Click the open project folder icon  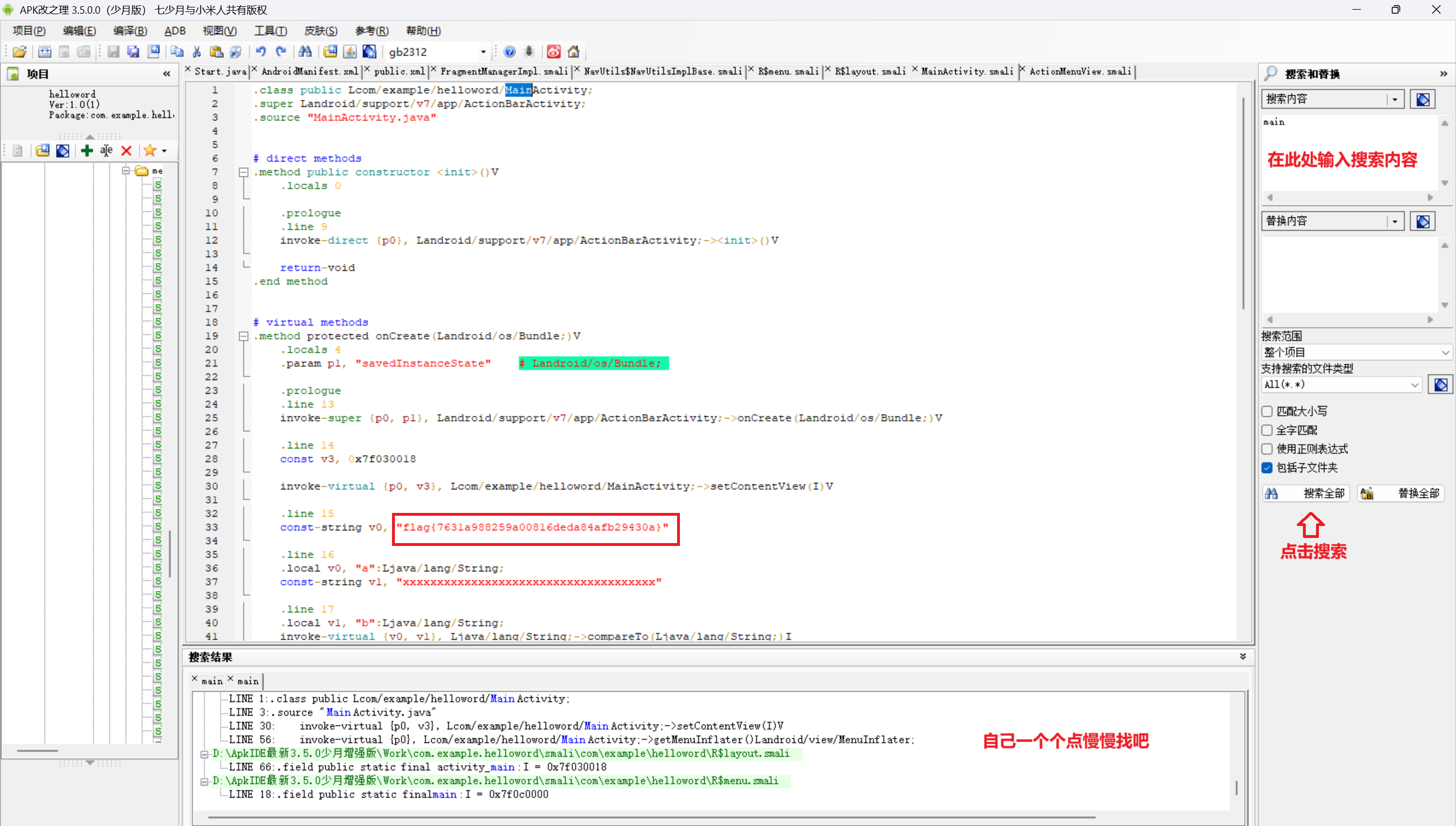19,52
